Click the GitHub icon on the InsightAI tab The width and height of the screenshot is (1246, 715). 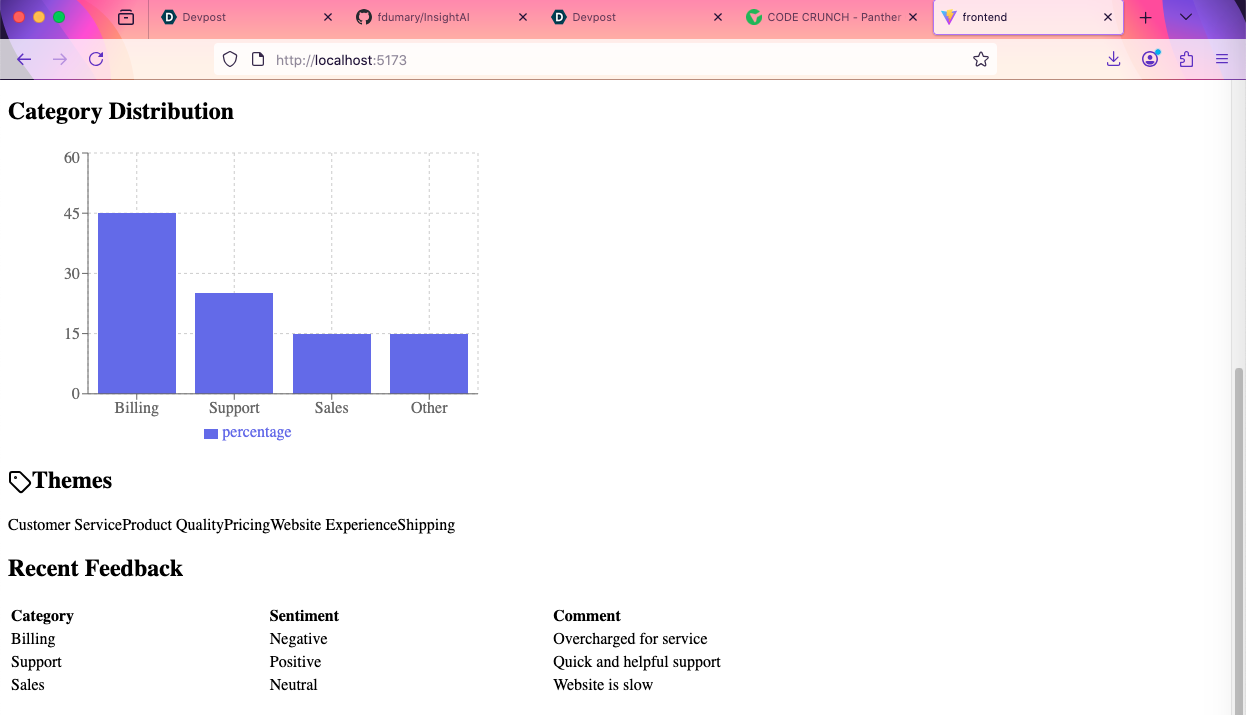(x=364, y=17)
